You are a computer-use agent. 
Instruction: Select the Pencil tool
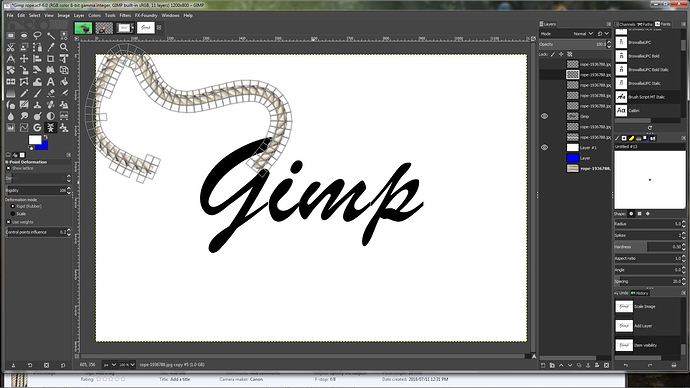coord(24,93)
